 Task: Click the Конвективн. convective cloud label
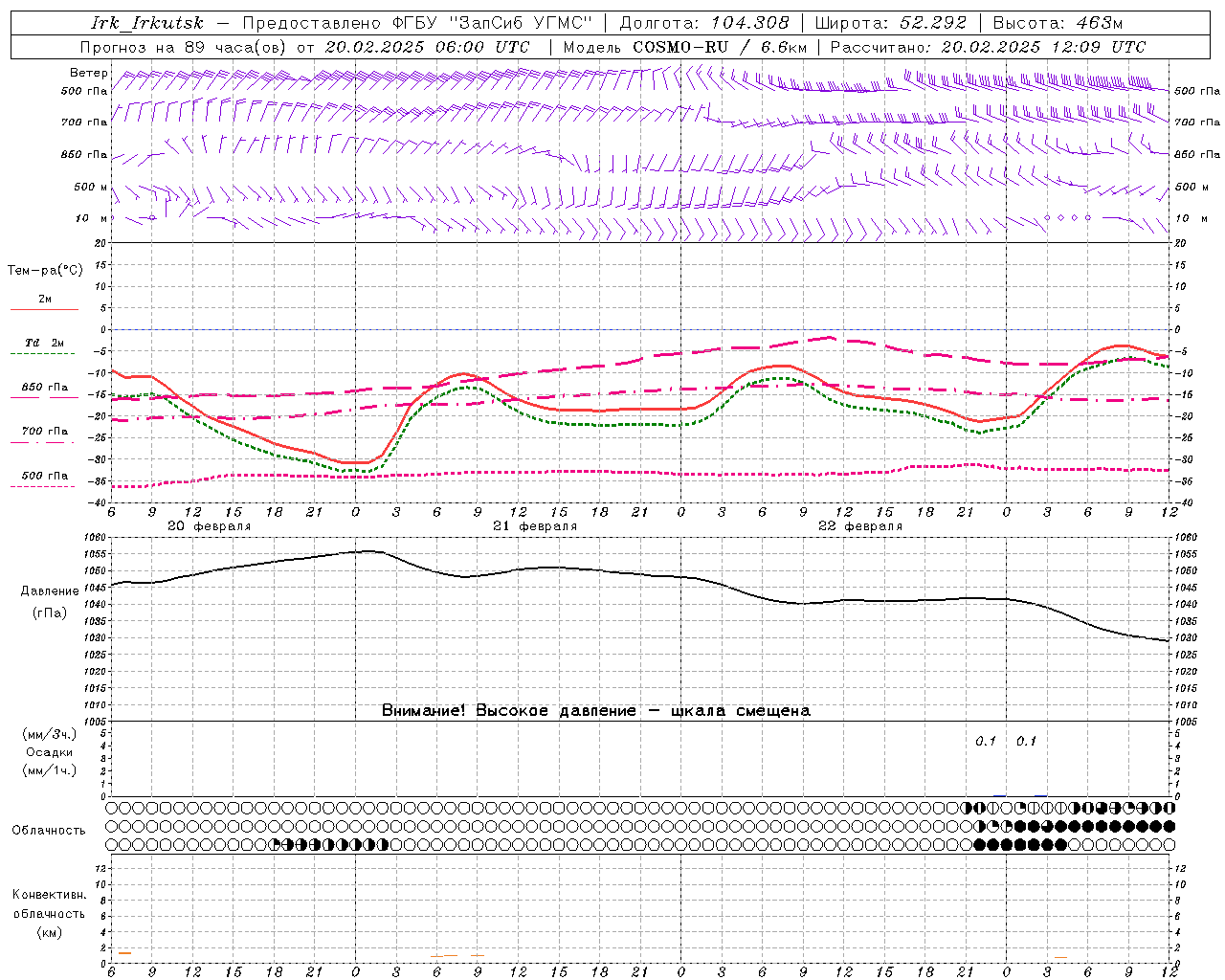pos(50,895)
